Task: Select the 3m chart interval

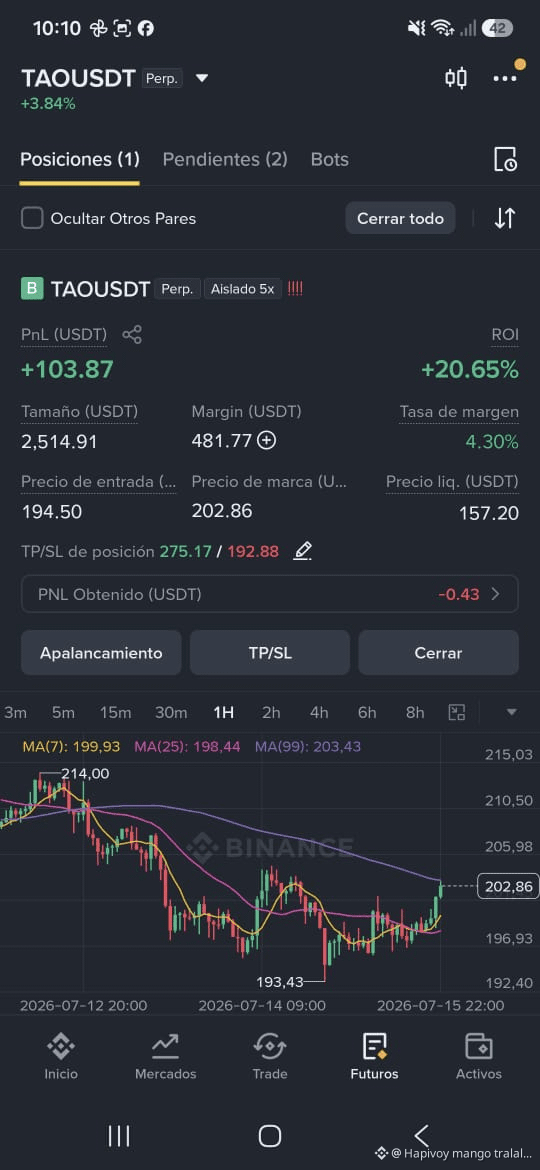Action: coord(16,713)
